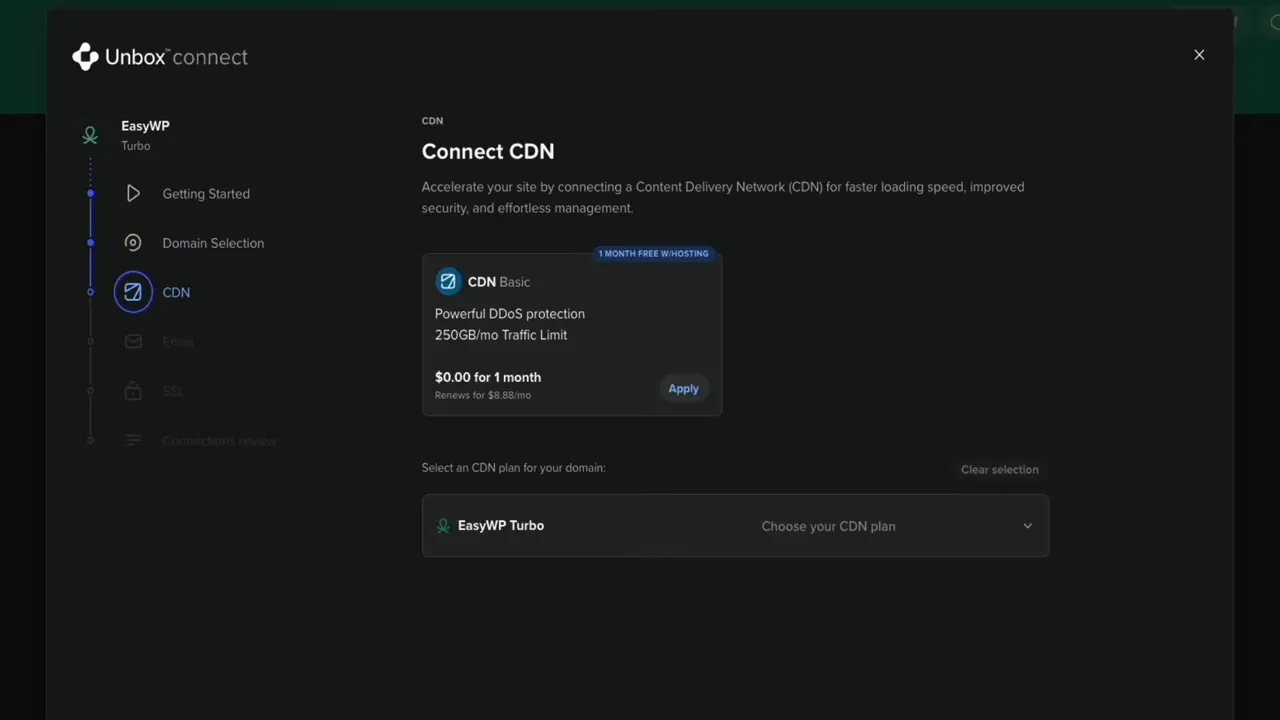Screen dimensions: 1280x720
Task: Click the 1 Month Free w/Hosting badge
Action: tap(653, 254)
